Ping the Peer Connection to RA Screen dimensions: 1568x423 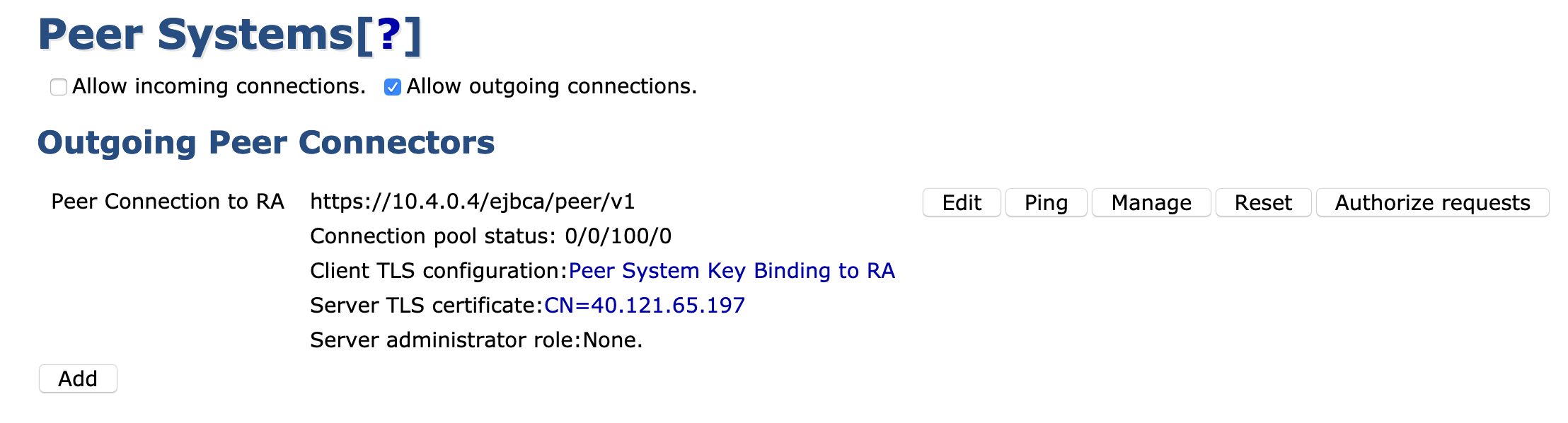[1046, 203]
